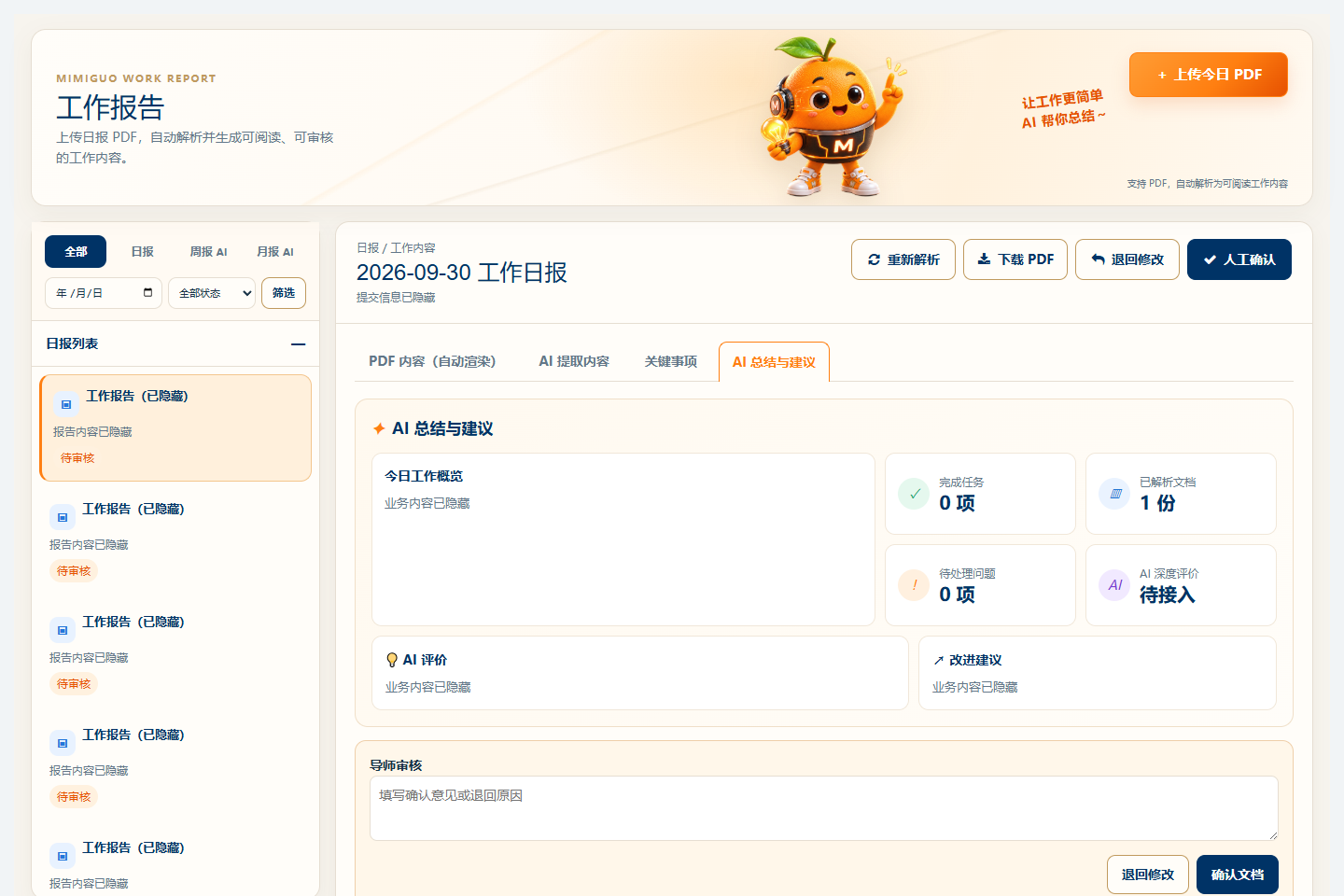1344x896 pixels.
Task: Click the 日报 / 工作内容 breadcrumb
Action: (396, 248)
